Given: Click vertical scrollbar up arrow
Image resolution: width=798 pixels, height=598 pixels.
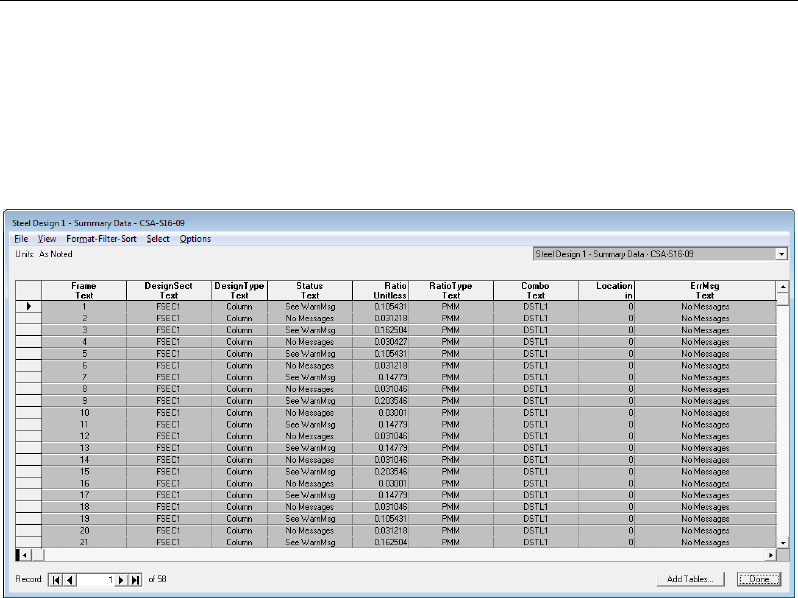Looking at the screenshot, I should (783, 287).
